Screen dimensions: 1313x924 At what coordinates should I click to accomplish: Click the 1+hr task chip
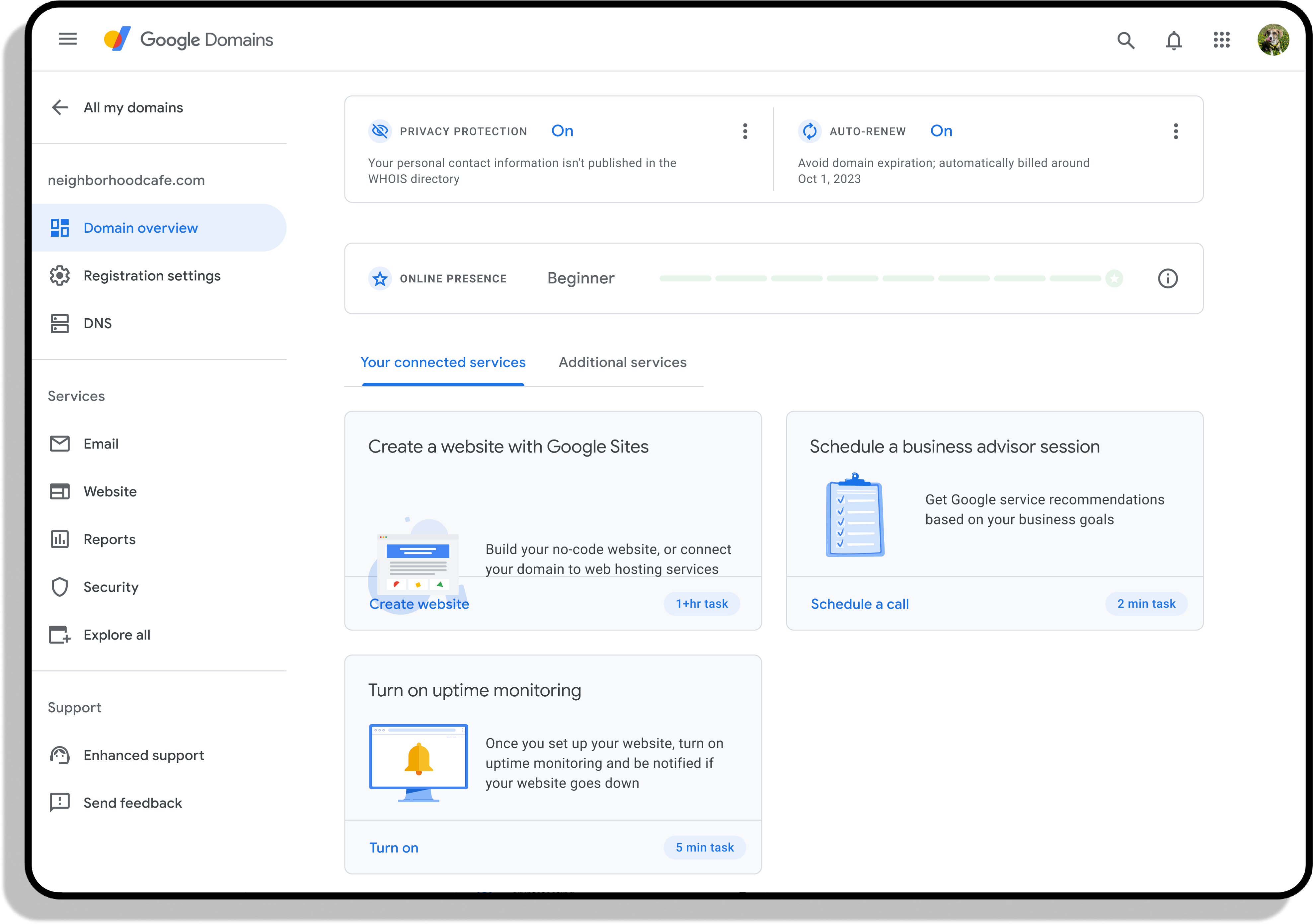pos(702,604)
